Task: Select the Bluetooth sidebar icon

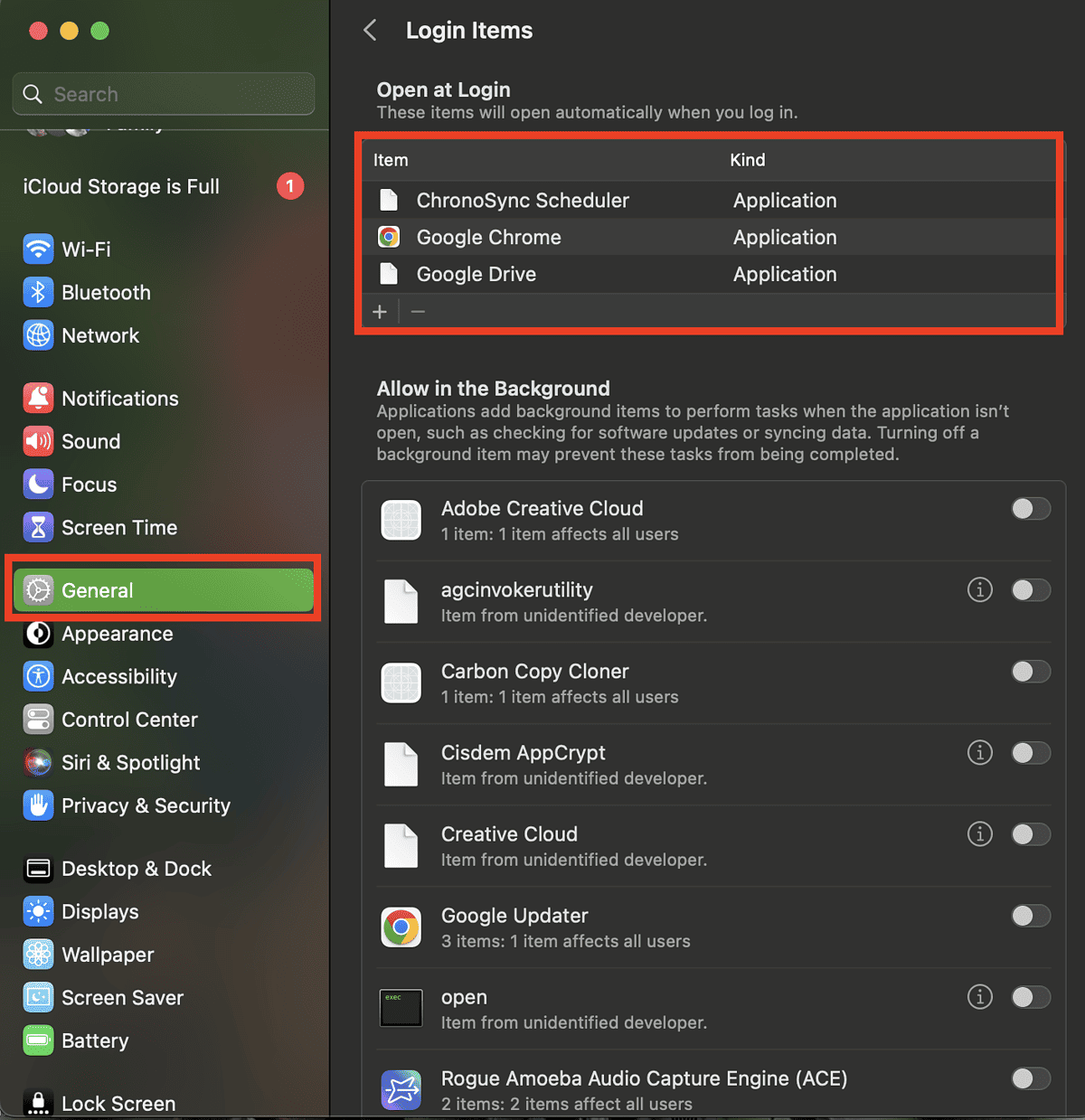Action: pyautogui.click(x=38, y=292)
